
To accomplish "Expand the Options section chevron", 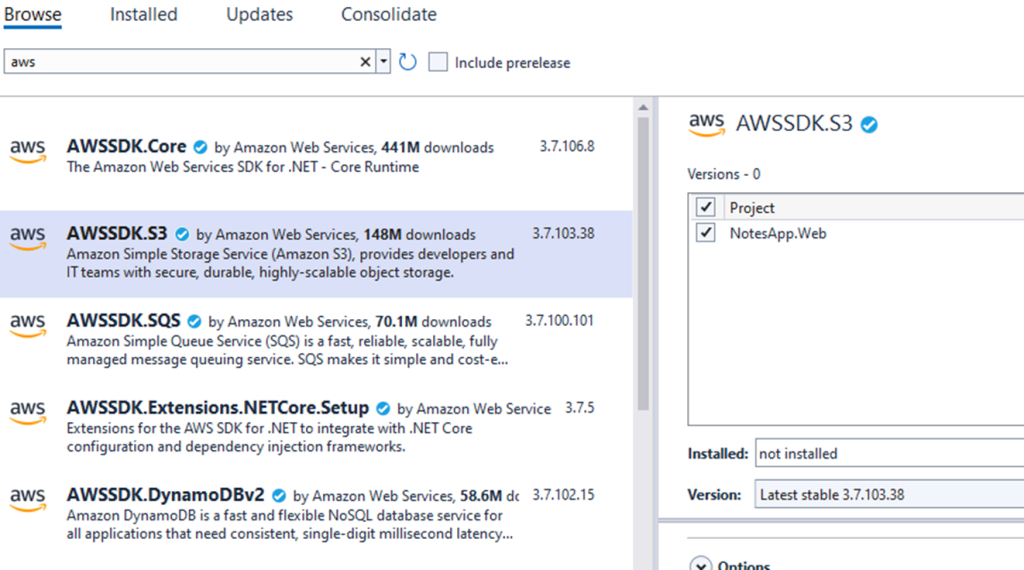I will [700, 565].
